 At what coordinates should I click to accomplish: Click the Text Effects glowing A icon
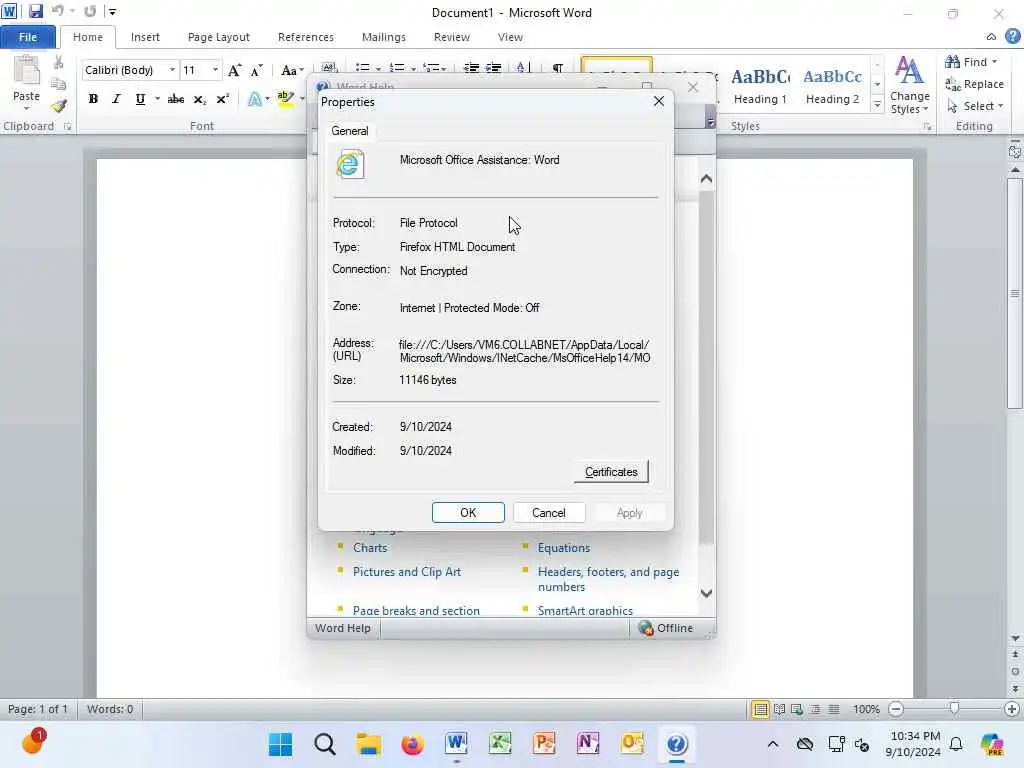254,99
